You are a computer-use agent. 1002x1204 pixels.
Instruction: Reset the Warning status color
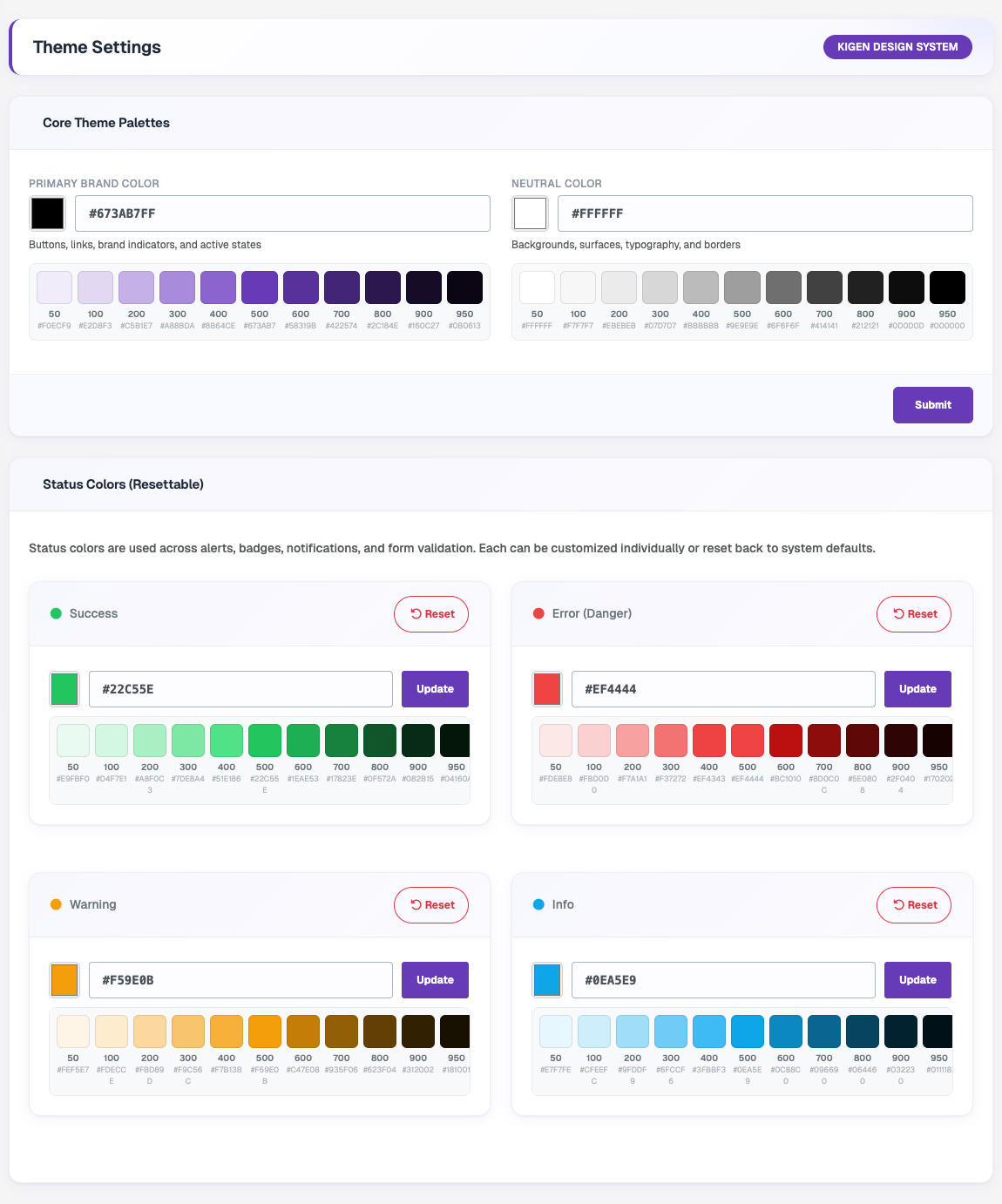click(x=431, y=905)
